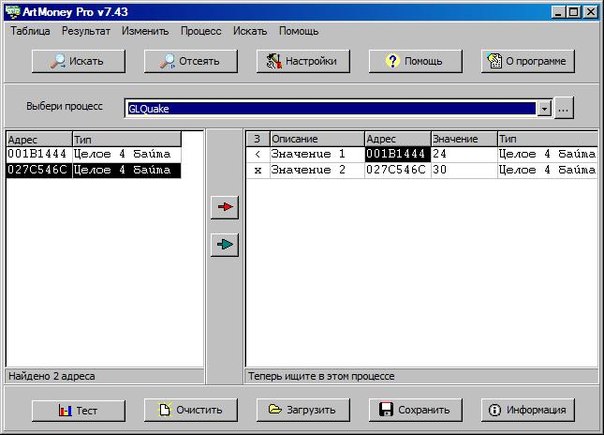604x435 pixels.
Task: Click the Значение column header
Action: (x=464, y=139)
